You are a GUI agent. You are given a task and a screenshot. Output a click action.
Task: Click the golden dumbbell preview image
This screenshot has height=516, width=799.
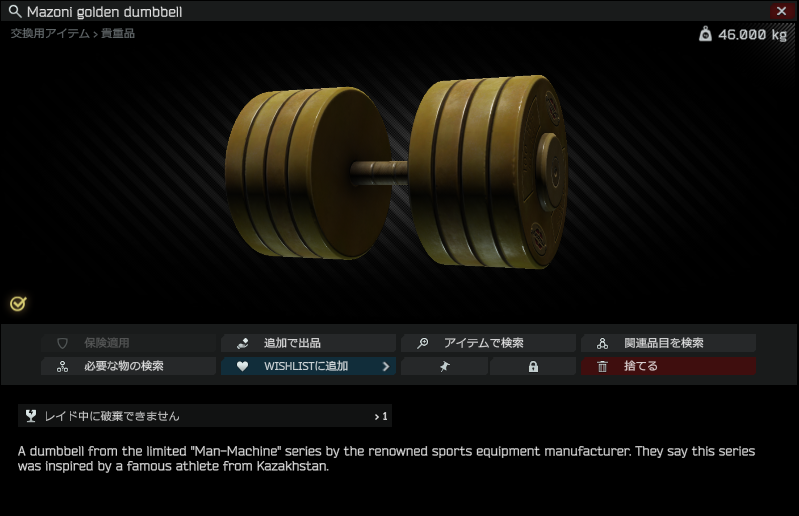coord(396,172)
